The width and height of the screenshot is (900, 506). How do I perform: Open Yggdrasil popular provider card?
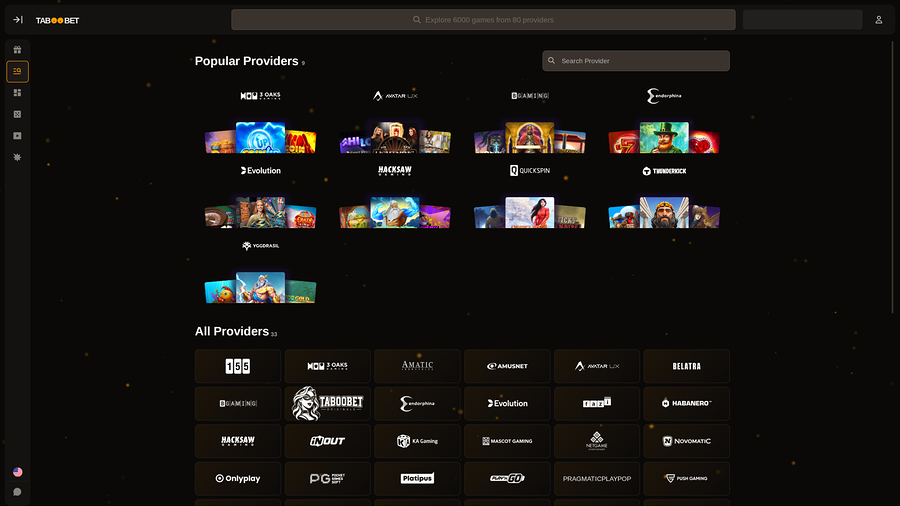(261, 271)
